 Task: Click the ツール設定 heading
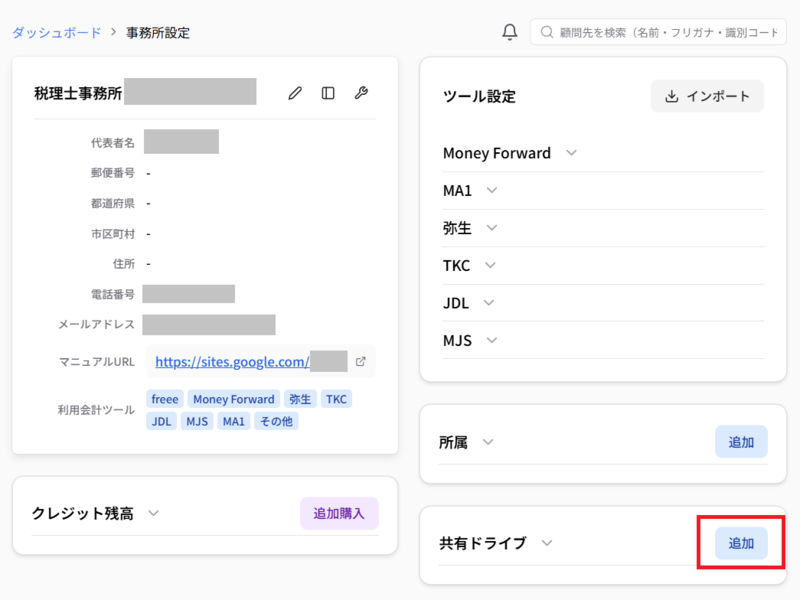pos(479,96)
